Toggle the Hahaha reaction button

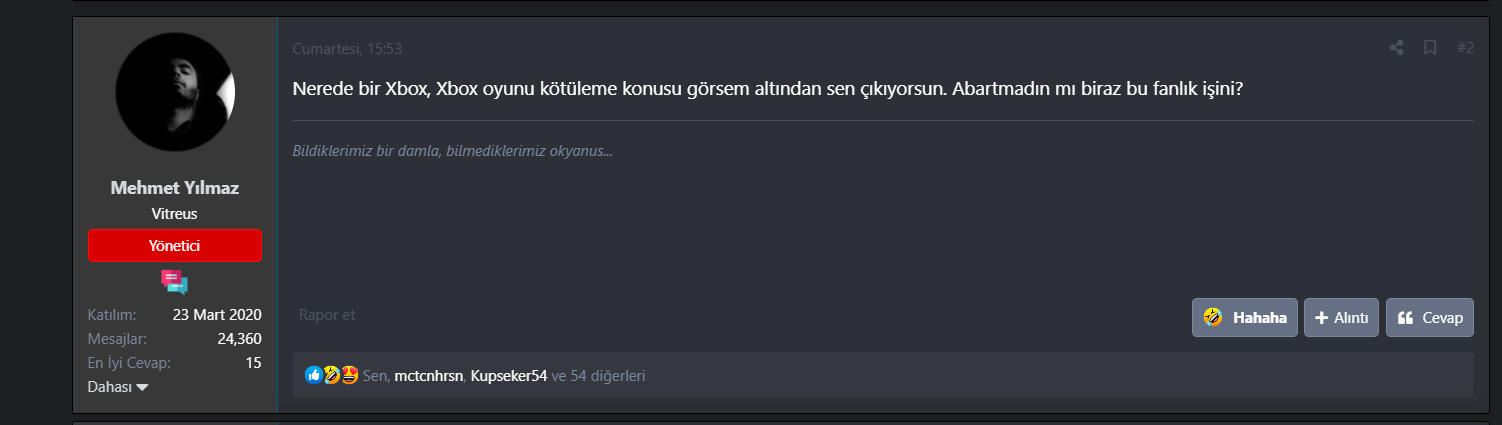coord(1245,318)
